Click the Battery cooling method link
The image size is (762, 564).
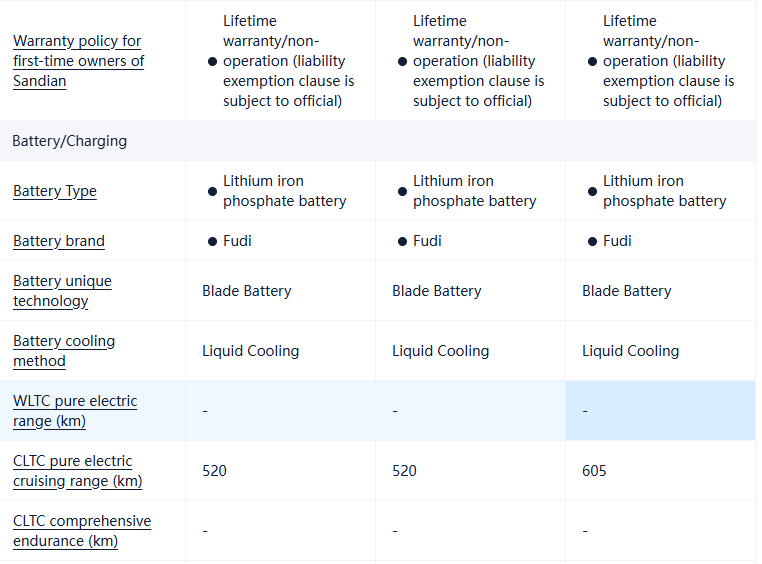pyautogui.click(x=64, y=351)
